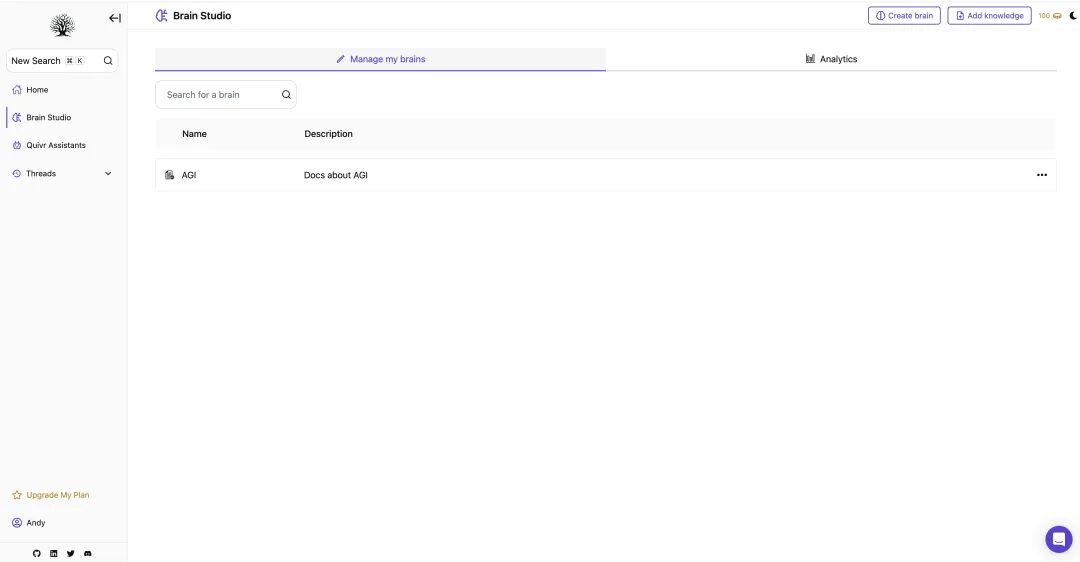Open the AGI row three-dots menu
Viewport: 1080px width, 562px height.
click(1042, 175)
